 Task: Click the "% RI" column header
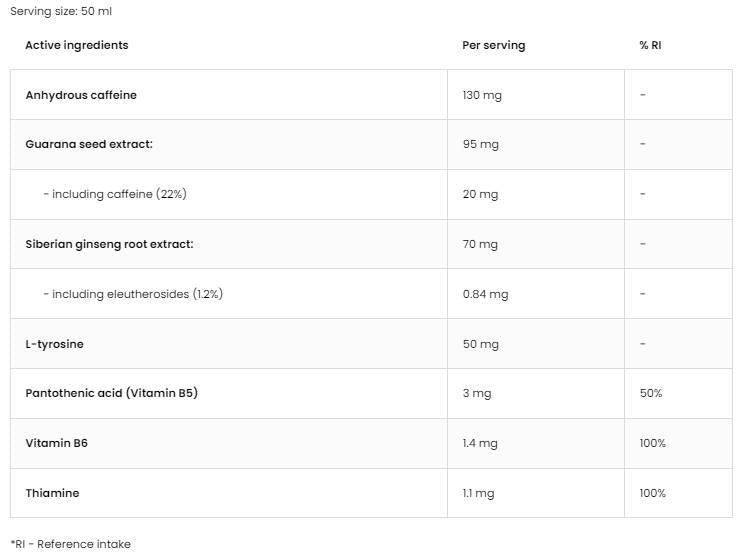650,45
